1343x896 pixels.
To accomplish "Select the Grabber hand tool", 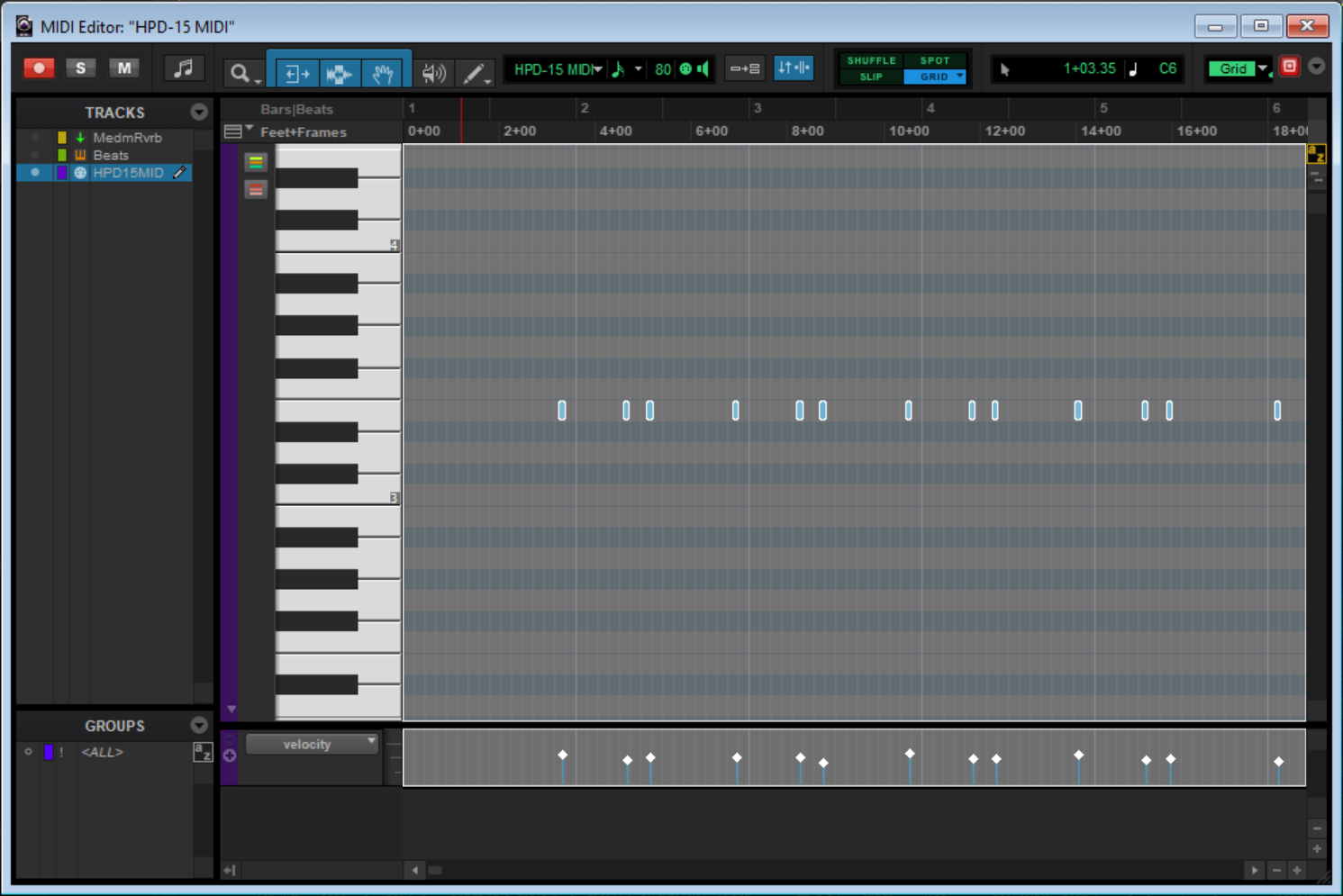I will pos(383,73).
